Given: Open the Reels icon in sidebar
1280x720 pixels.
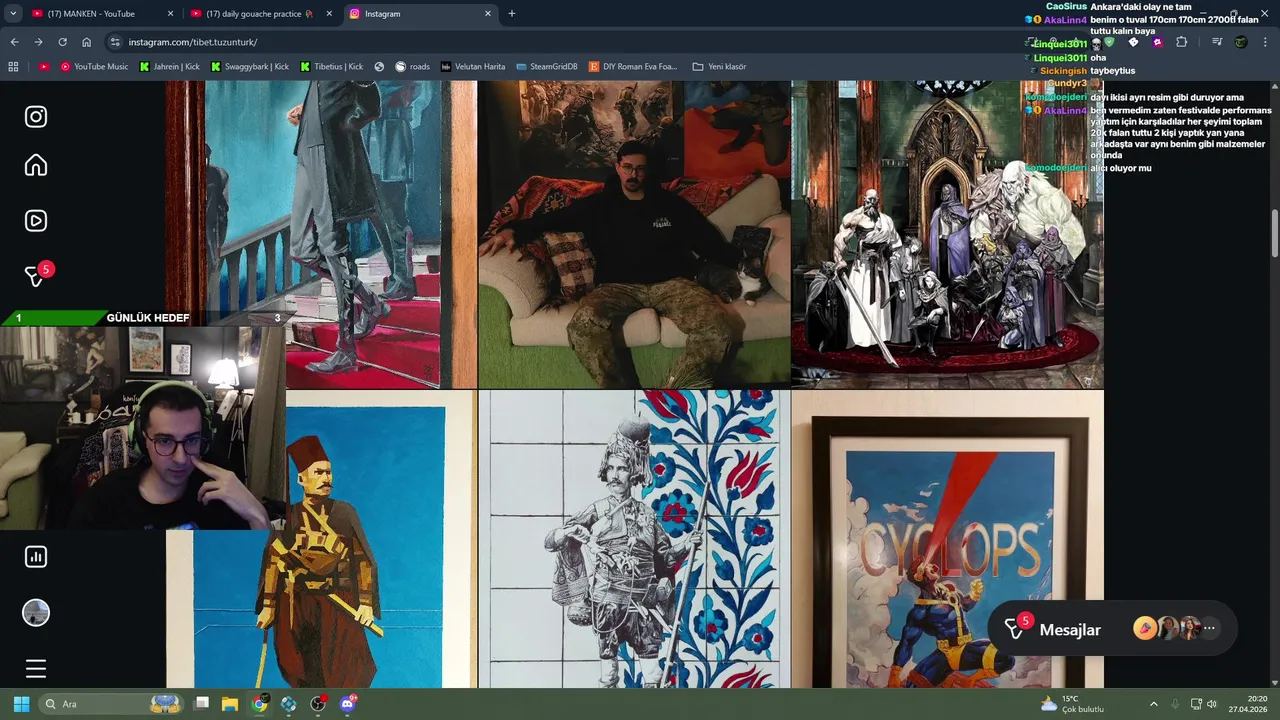Looking at the screenshot, I should 36,221.
